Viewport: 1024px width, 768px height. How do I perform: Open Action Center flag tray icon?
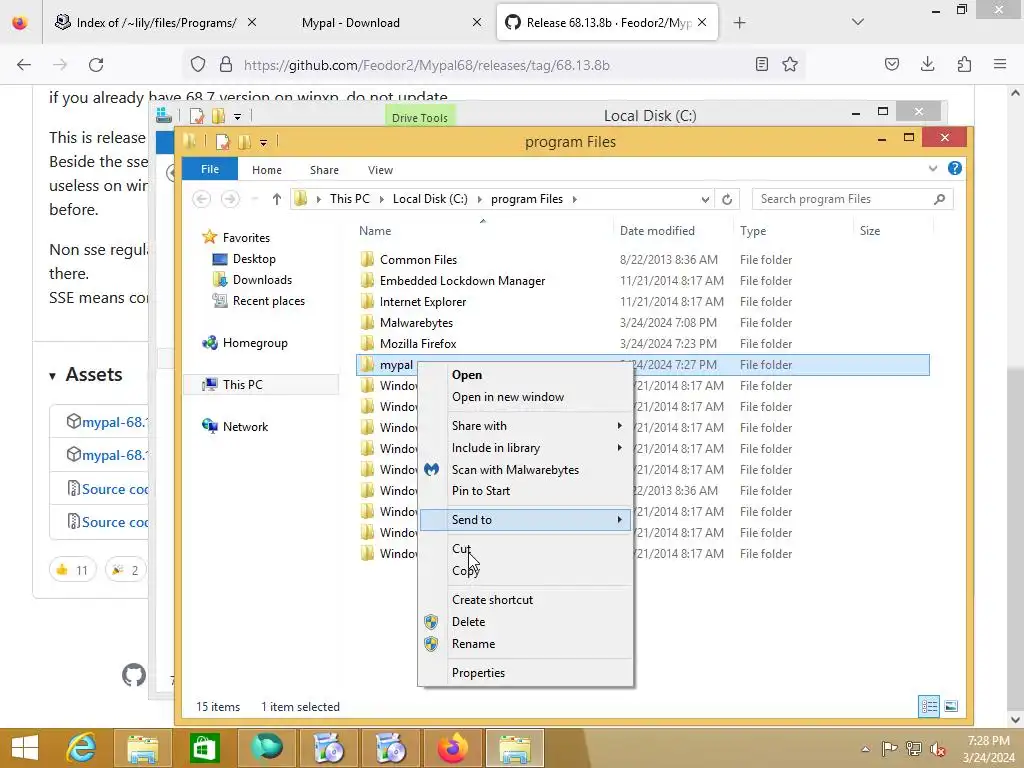pyautogui.click(x=889, y=748)
